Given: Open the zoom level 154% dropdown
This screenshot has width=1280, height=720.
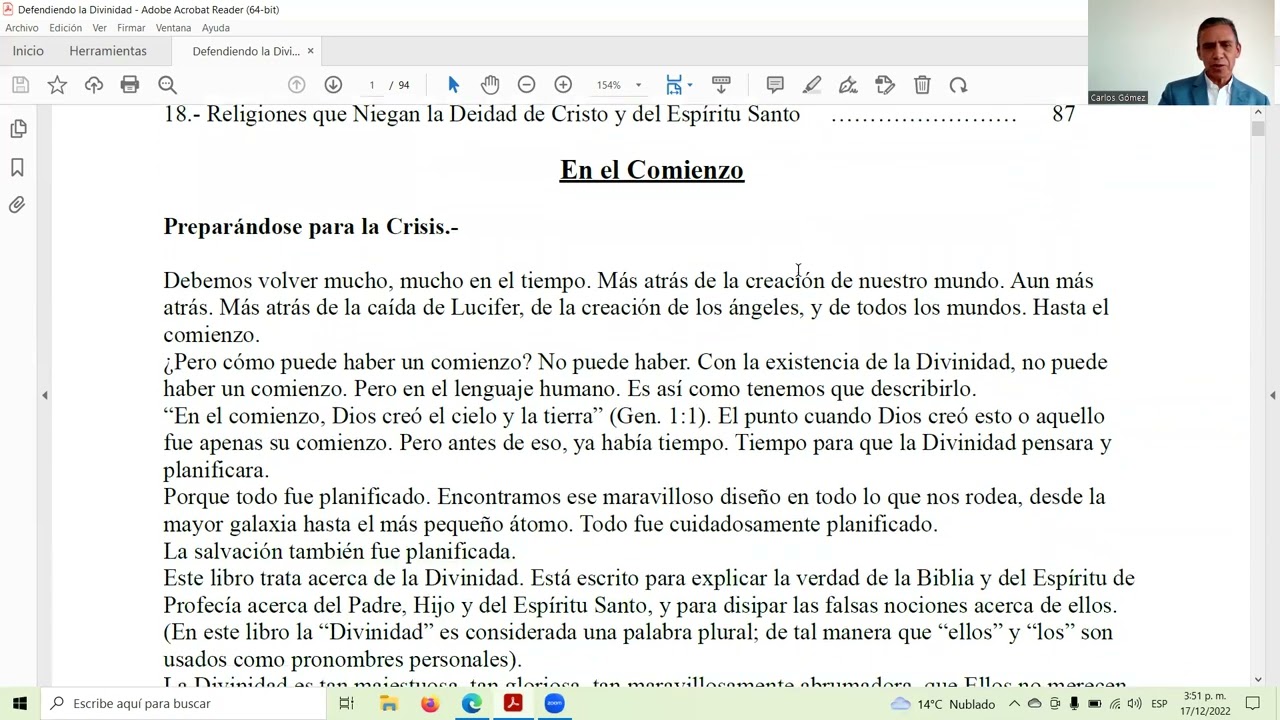Looking at the screenshot, I should point(619,85).
